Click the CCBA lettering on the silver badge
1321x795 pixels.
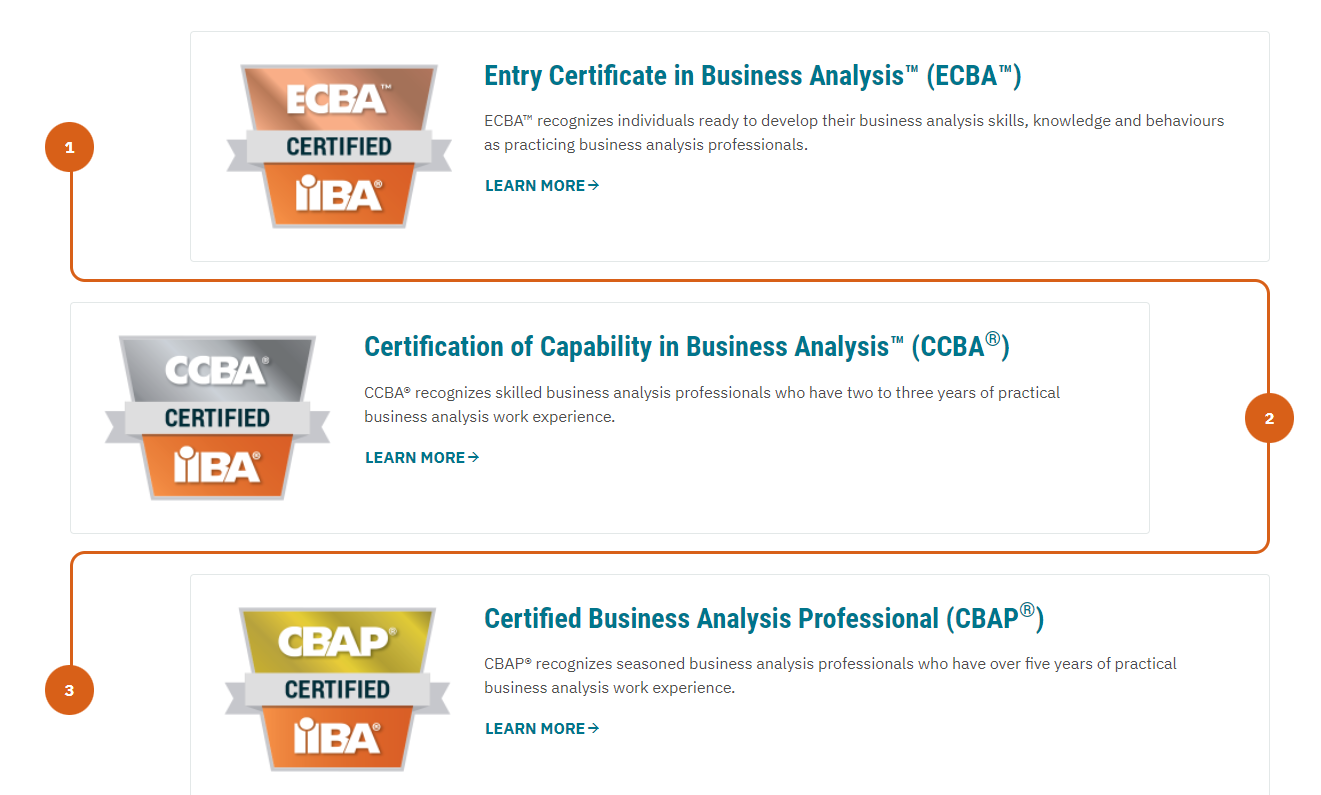(x=217, y=370)
